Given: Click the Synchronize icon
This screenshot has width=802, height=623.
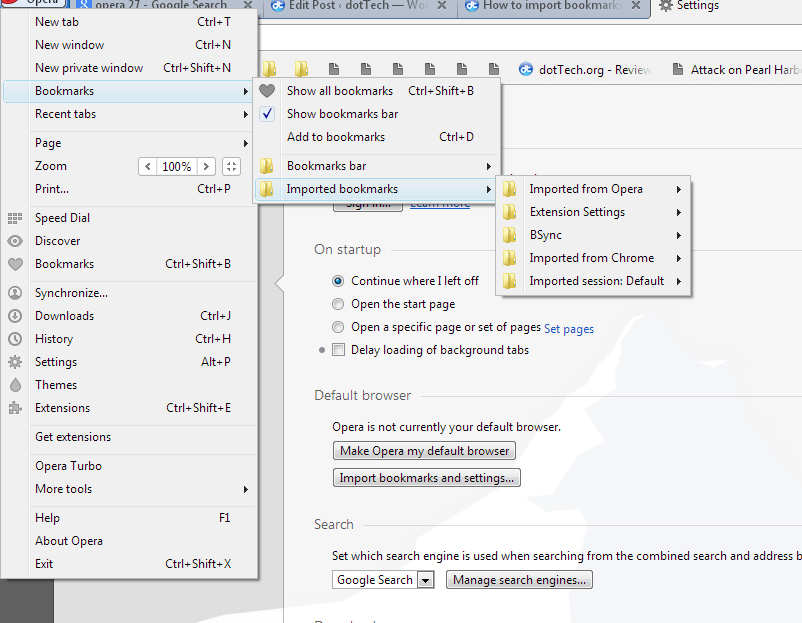Looking at the screenshot, I should 14,292.
